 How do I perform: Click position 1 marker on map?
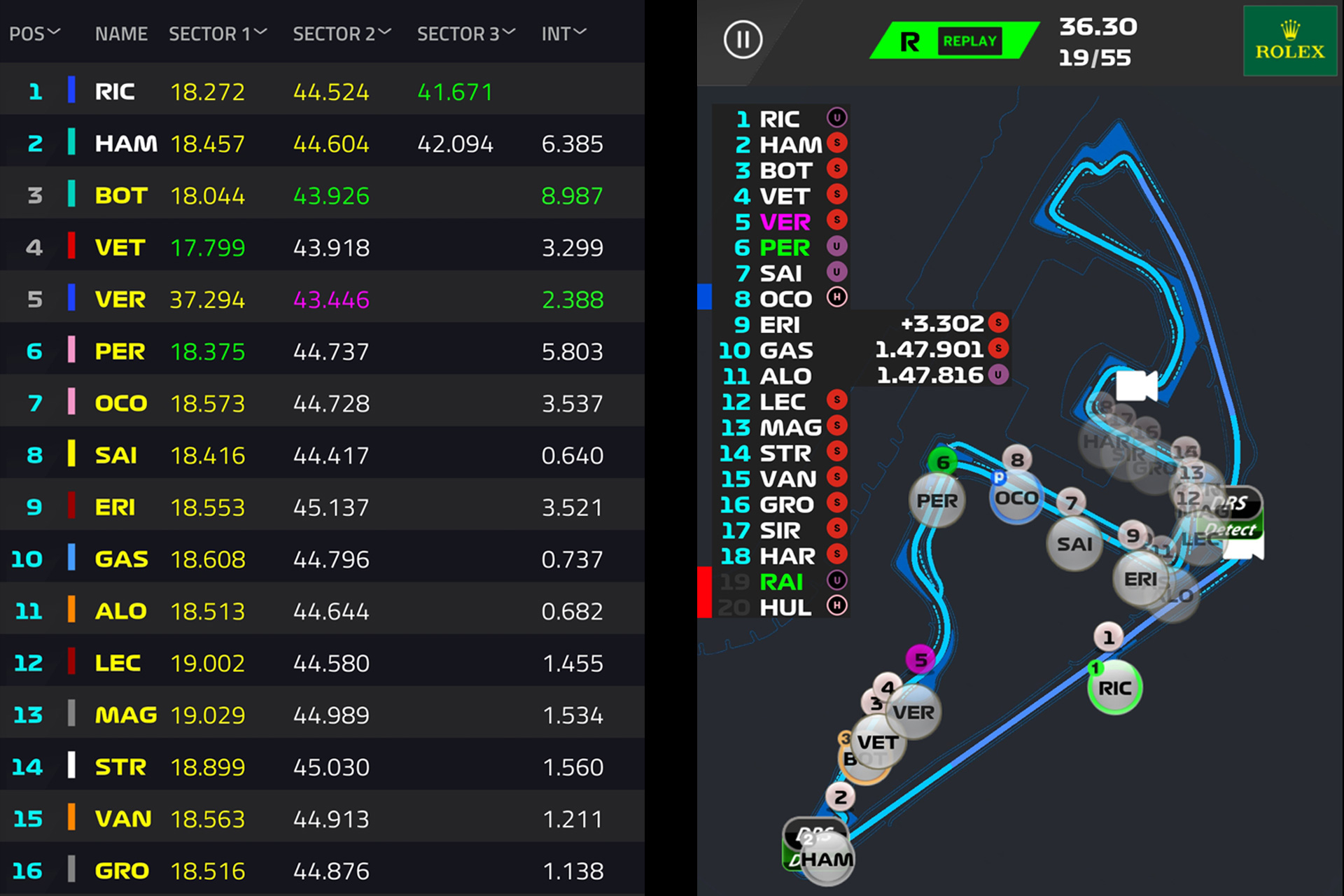tap(1108, 637)
